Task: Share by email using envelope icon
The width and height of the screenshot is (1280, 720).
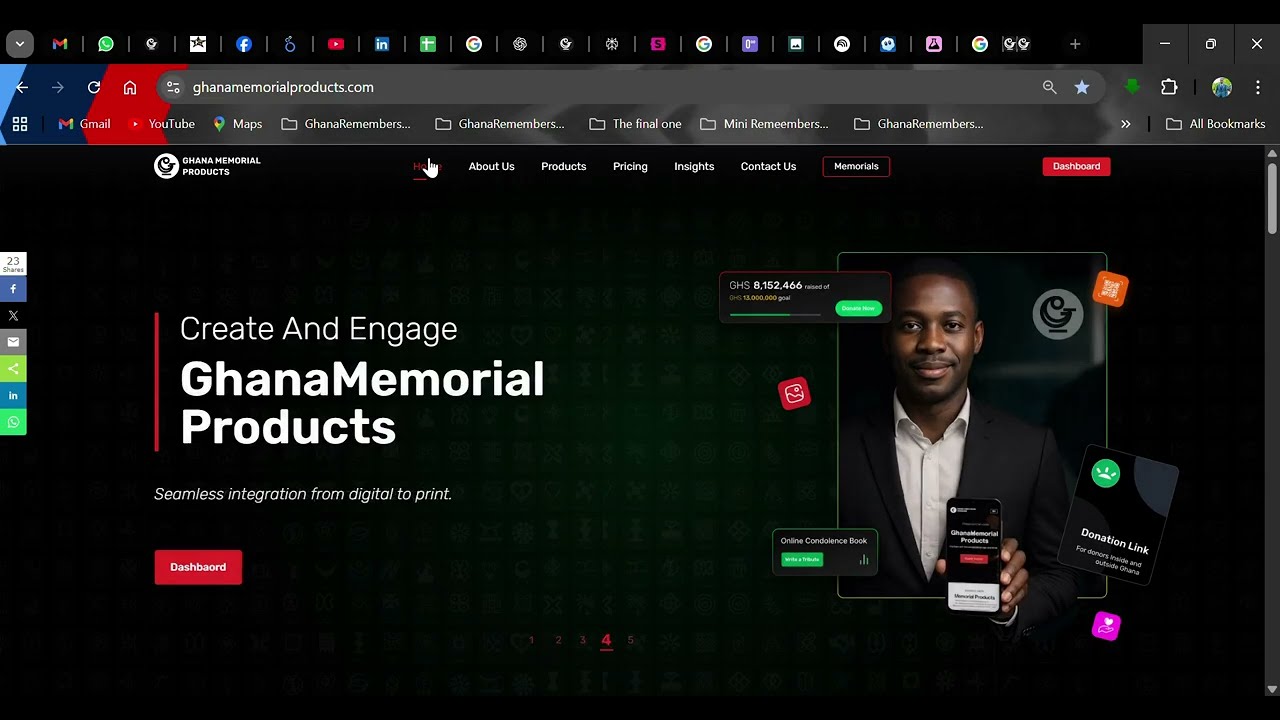Action: (x=13, y=342)
